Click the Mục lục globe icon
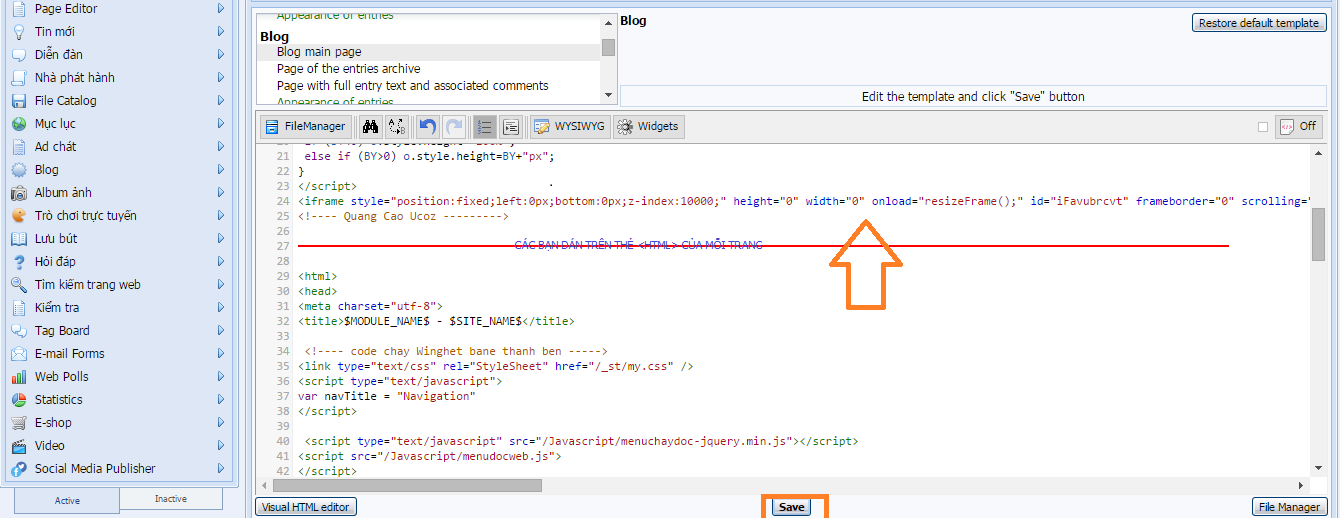This screenshot has width=1340, height=520. (x=18, y=123)
